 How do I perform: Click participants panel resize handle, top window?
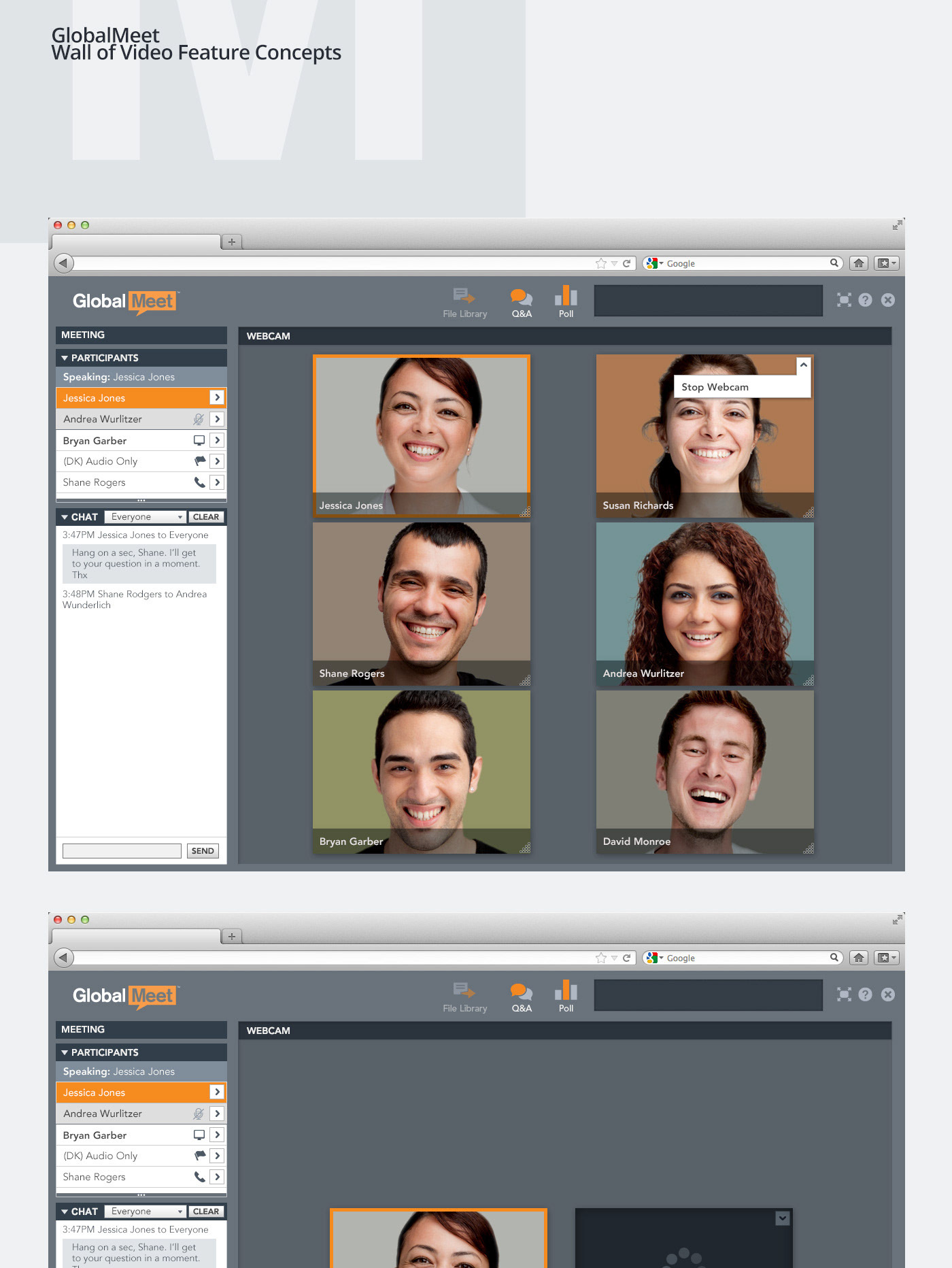click(141, 501)
